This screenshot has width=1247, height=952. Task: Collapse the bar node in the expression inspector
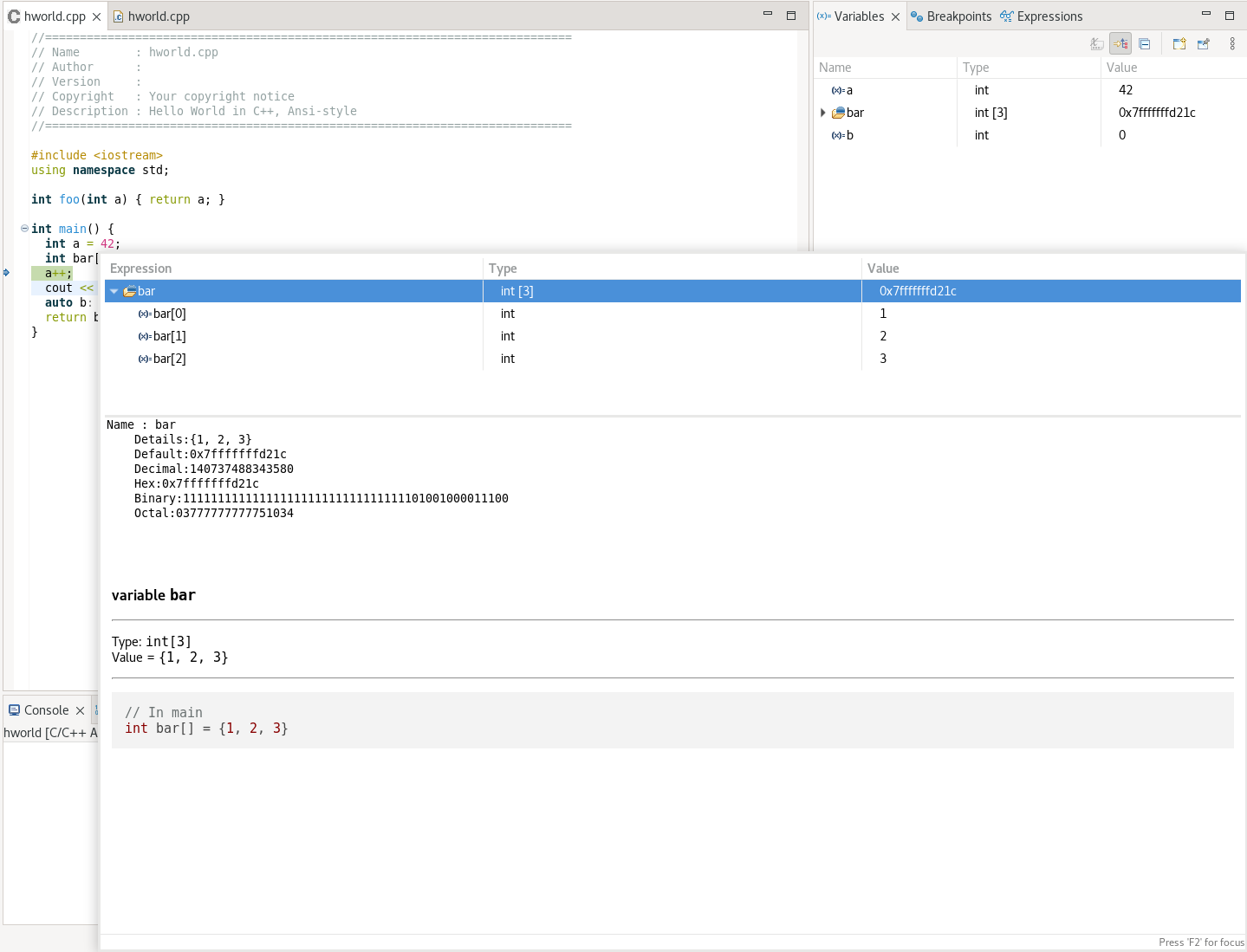pyautogui.click(x=114, y=291)
